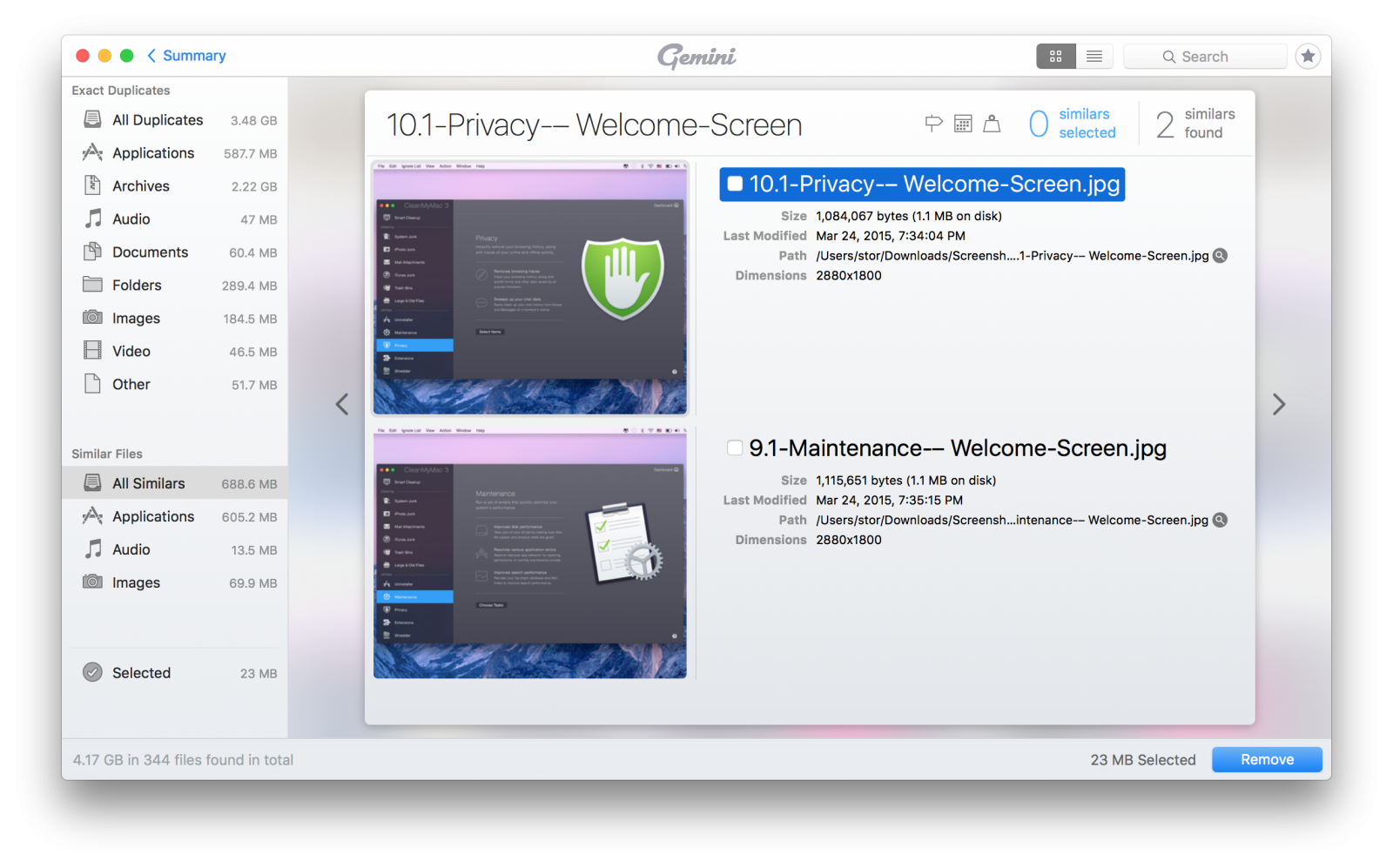Click the Similar Files section header
The image size is (1393, 868).
107,454
